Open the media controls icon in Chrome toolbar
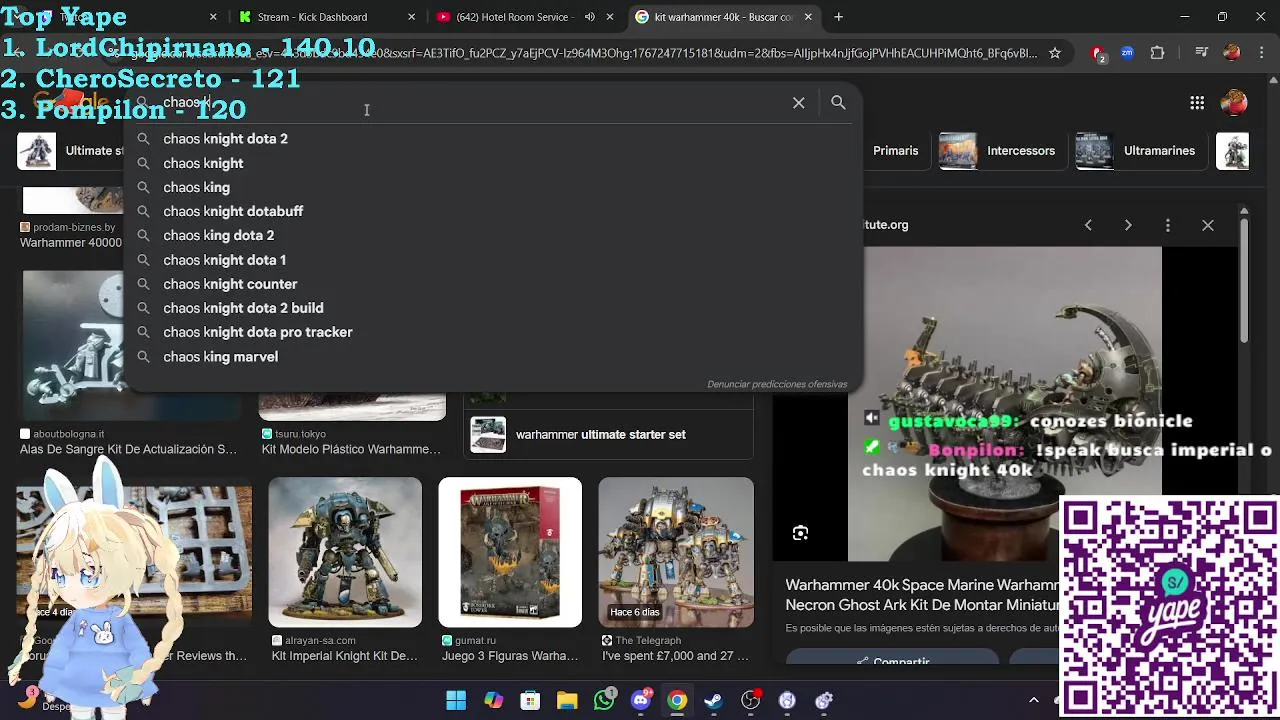Image resolution: width=1280 pixels, height=720 pixels. coord(1200,53)
